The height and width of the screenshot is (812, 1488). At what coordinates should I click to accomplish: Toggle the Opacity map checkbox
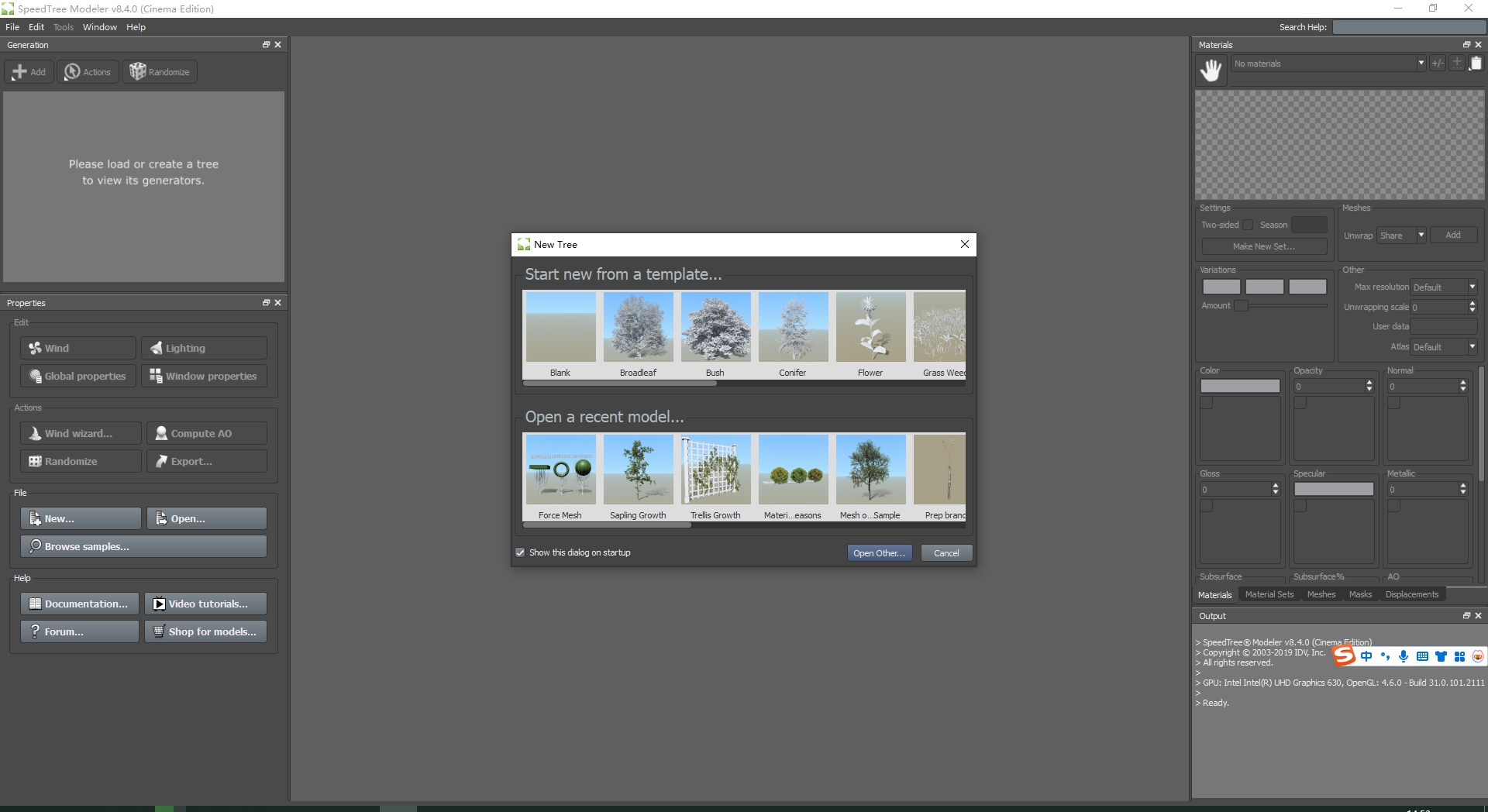(x=1300, y=403)
